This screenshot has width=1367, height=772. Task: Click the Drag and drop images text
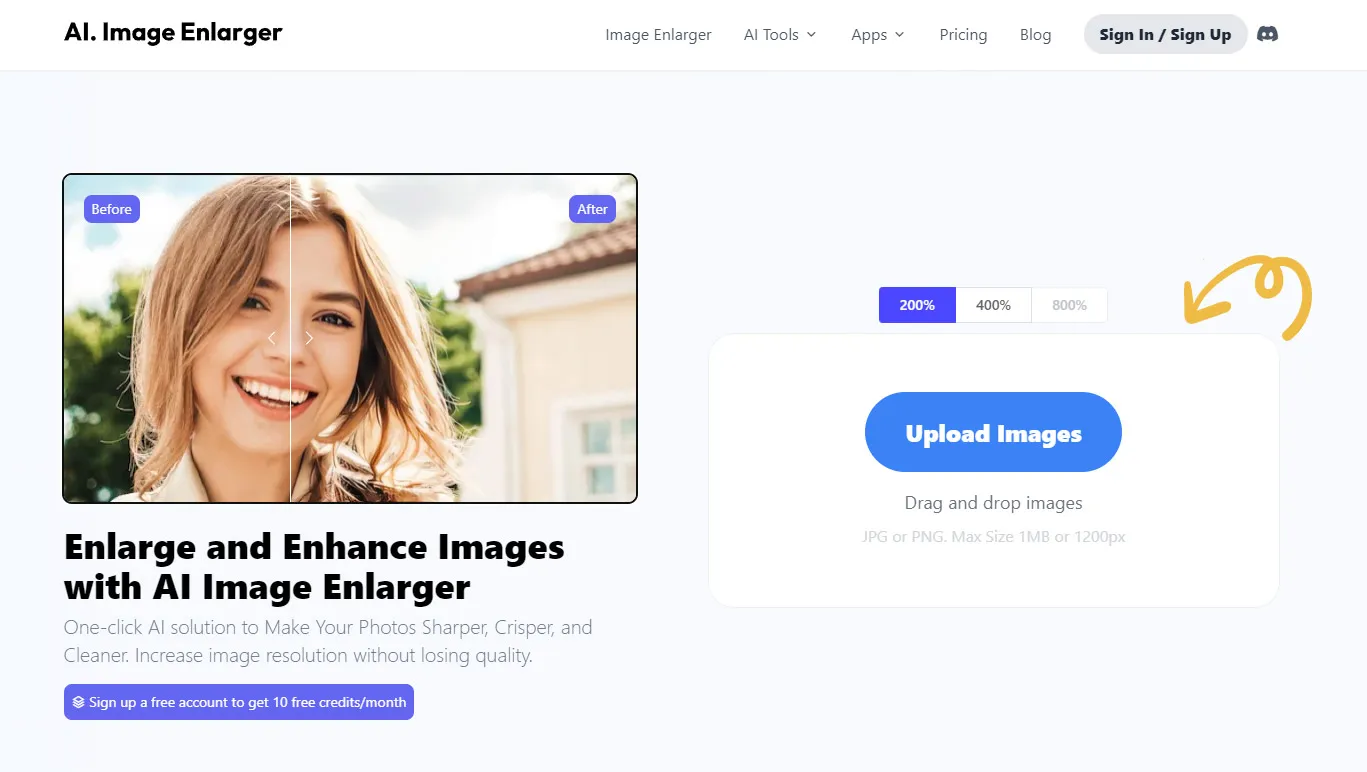click(x=993, y=503)
